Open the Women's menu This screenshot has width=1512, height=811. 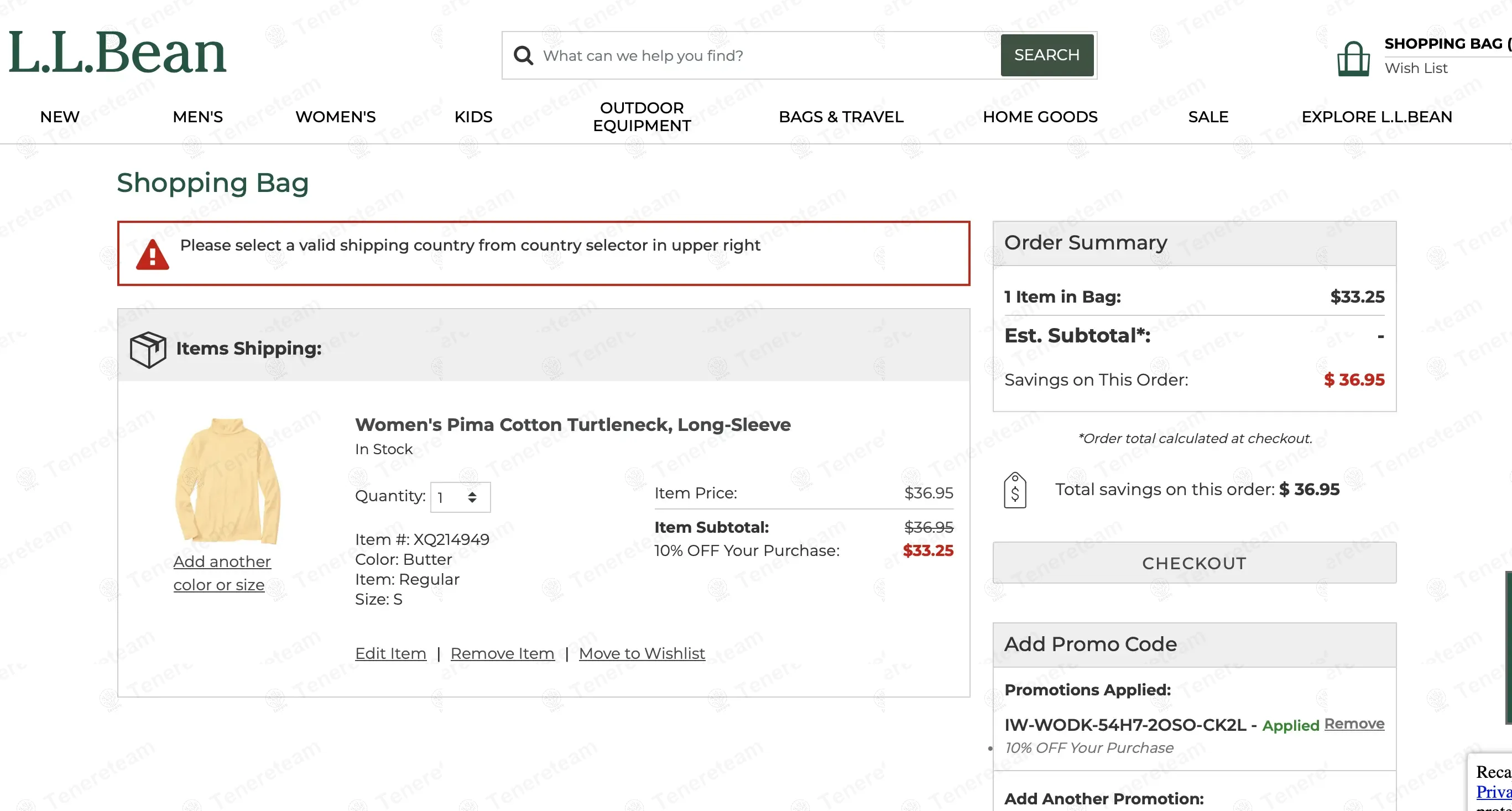tap(335, 117)
